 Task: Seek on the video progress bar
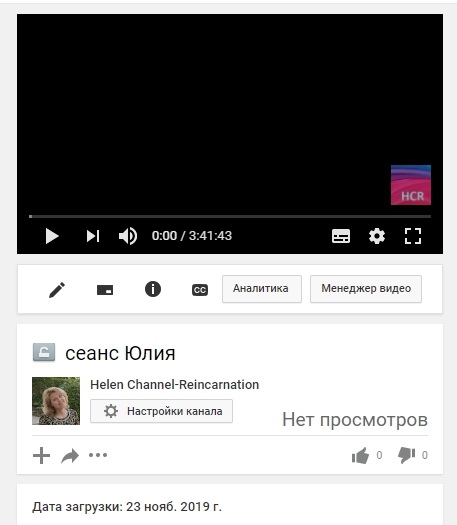[230, 217]
